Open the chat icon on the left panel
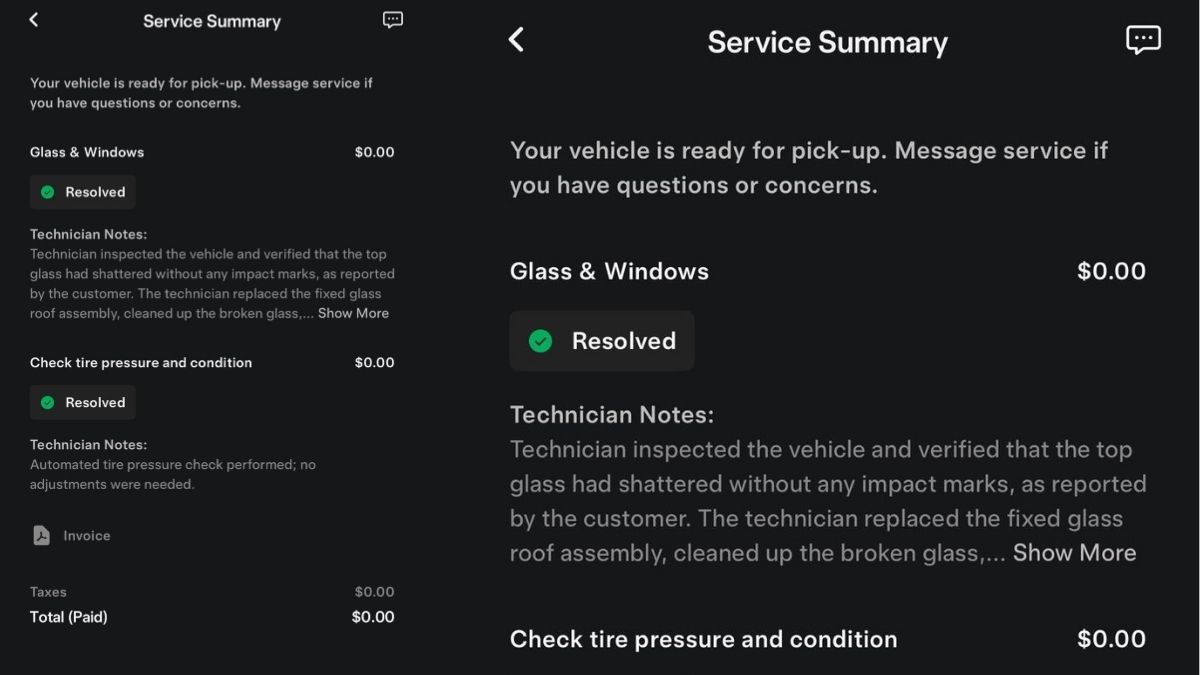Viewport: 1200px width, 675px height. (392, 19)
